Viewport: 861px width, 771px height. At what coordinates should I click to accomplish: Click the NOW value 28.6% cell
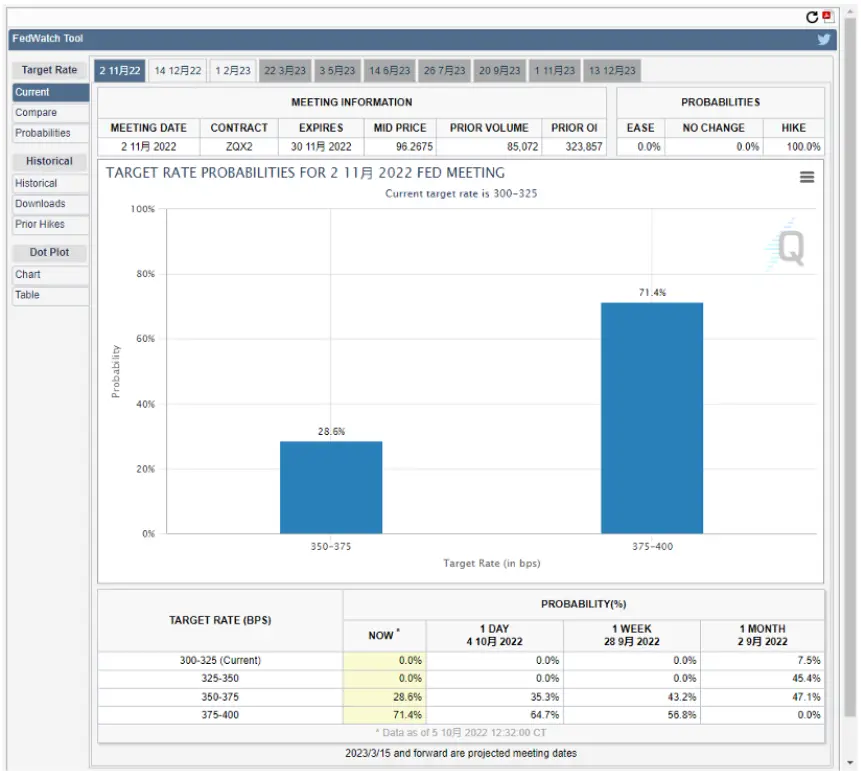tap(384, 697)
